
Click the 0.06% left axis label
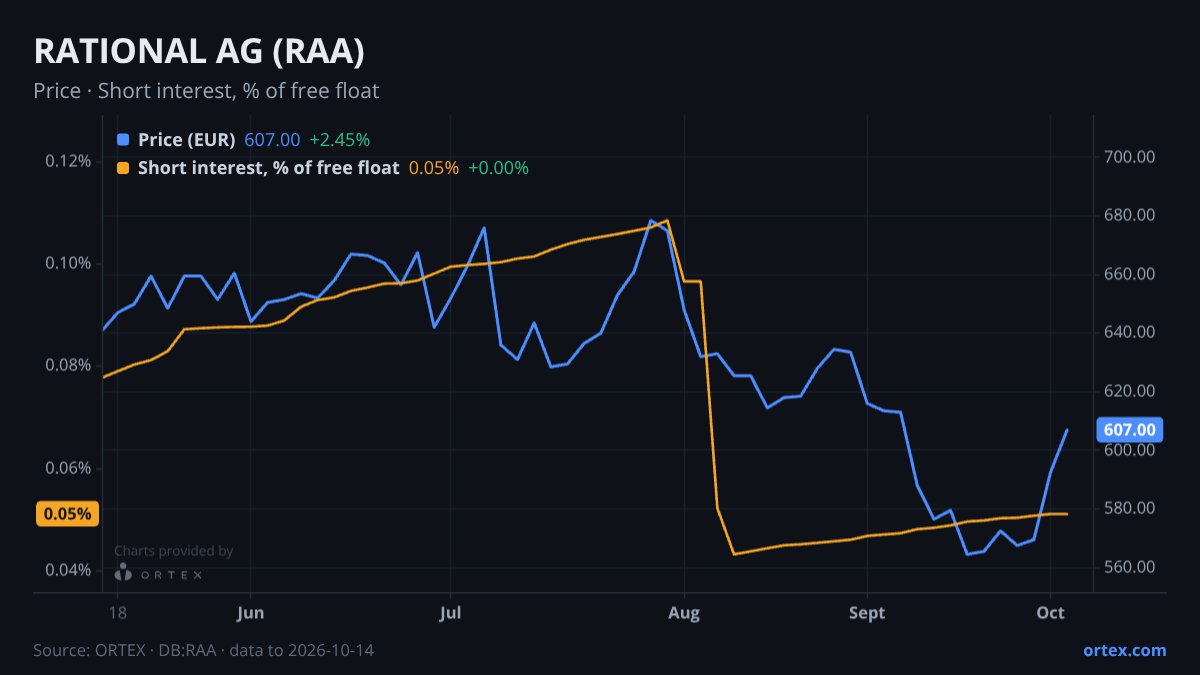click(68, 468)
